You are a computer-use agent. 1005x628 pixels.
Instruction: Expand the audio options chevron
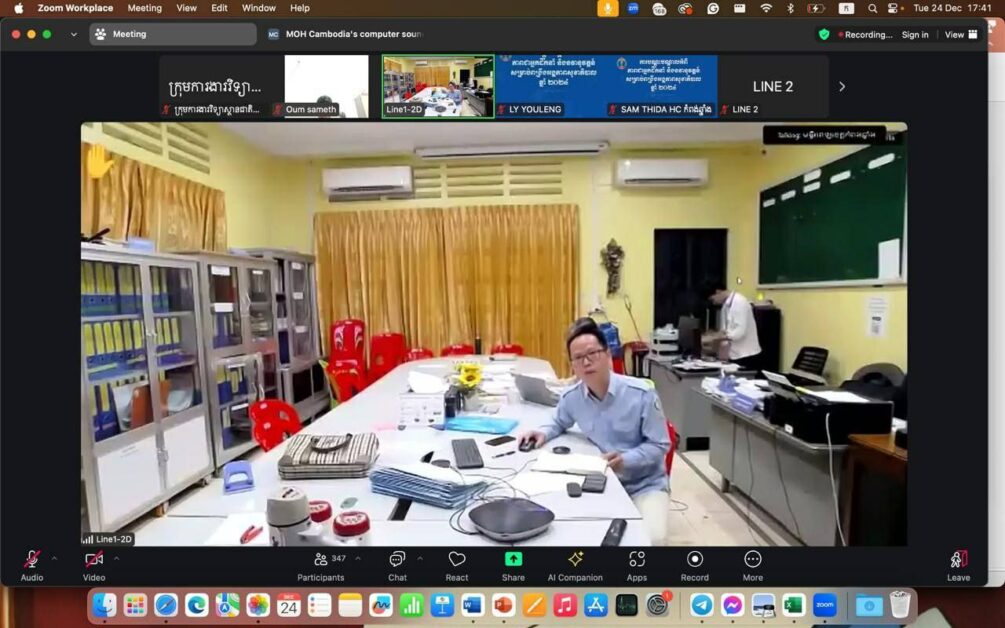tap(54, 558)
